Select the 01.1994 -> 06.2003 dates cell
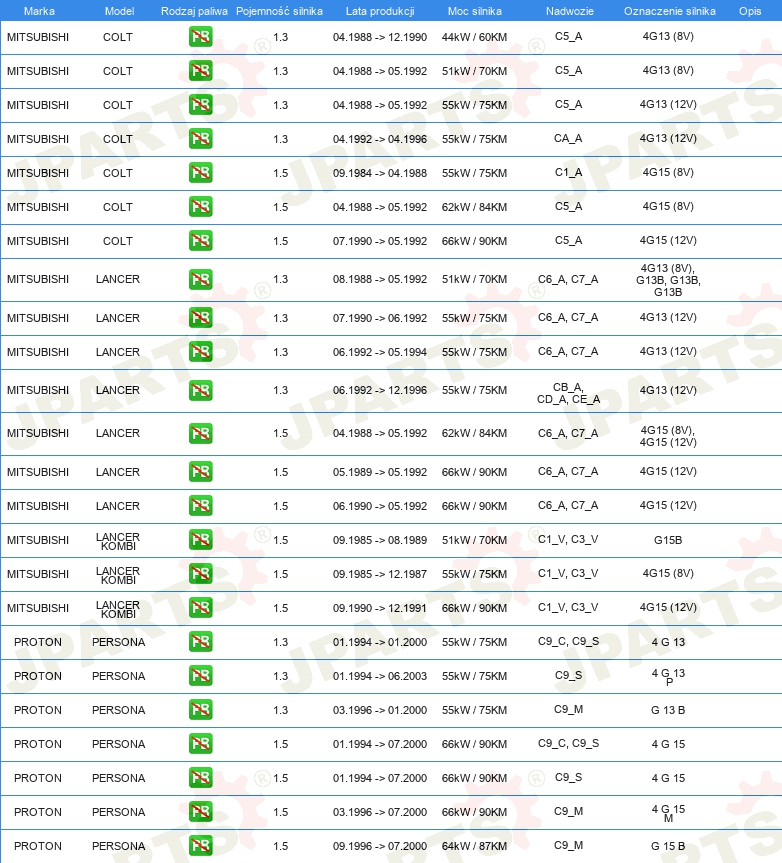782x863 pixels. 380,676
